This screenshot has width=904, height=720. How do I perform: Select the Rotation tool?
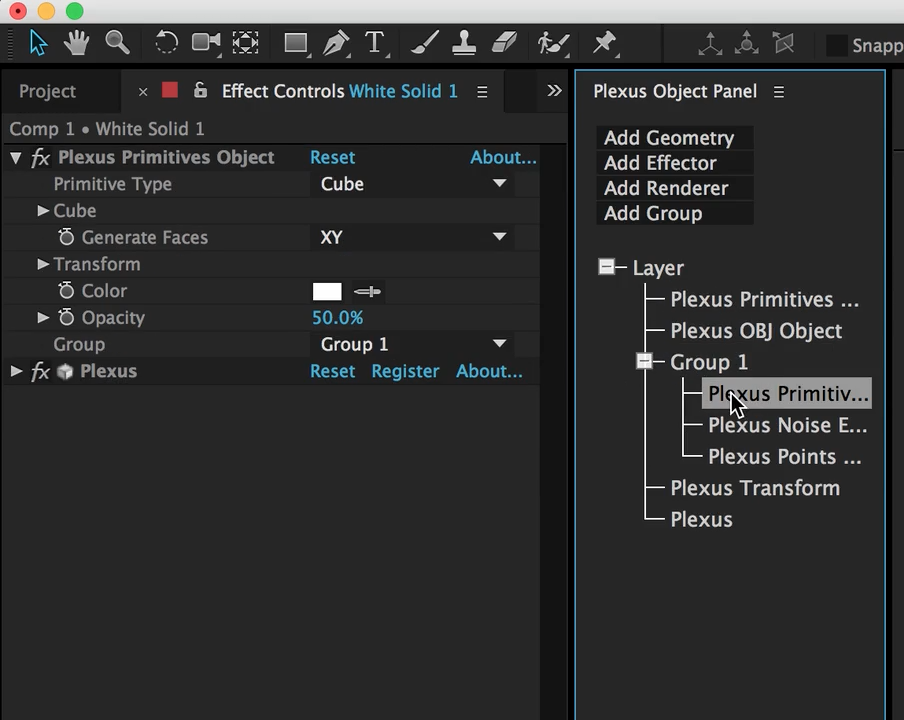(166, 43)
